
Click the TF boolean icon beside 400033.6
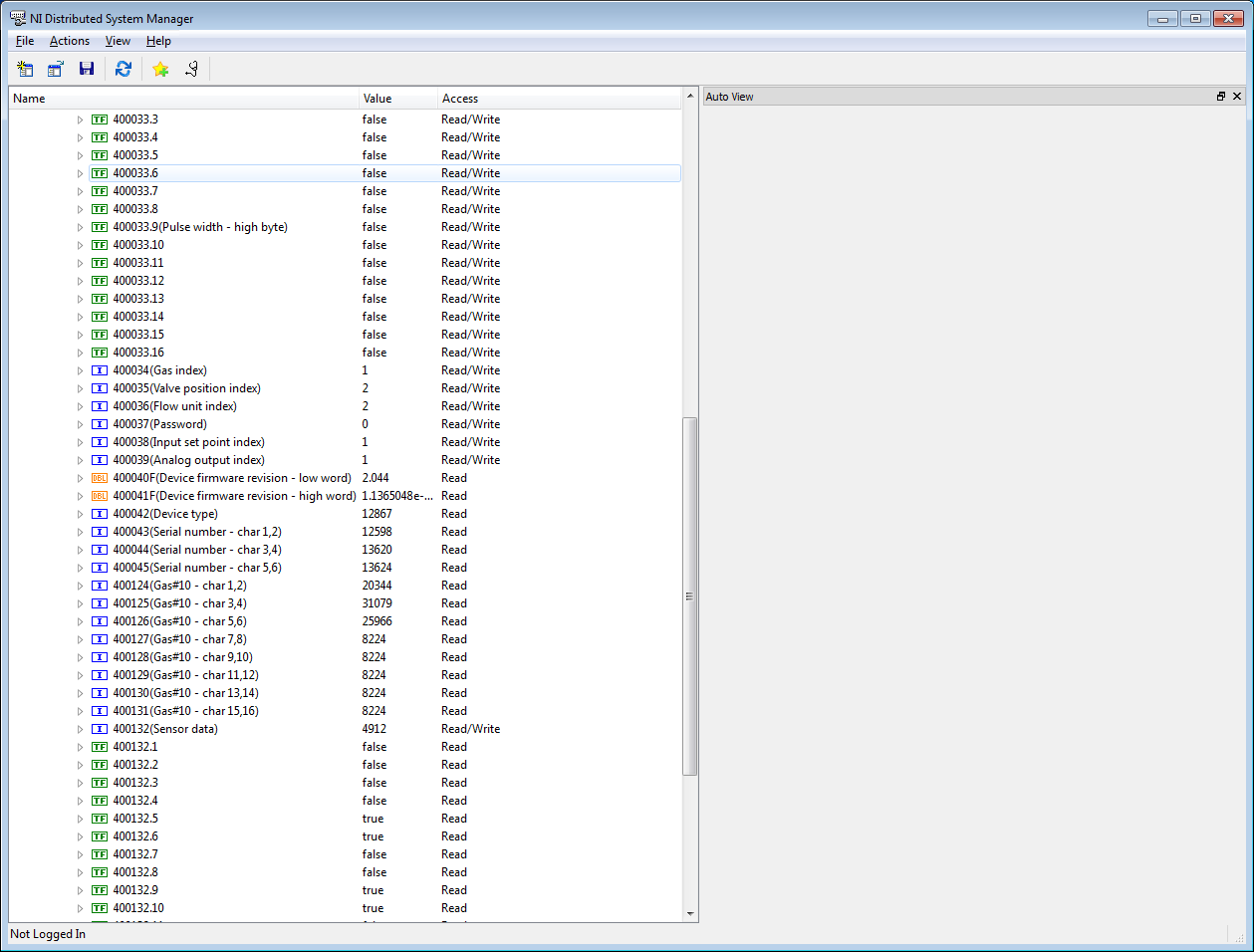pos(100,173)
